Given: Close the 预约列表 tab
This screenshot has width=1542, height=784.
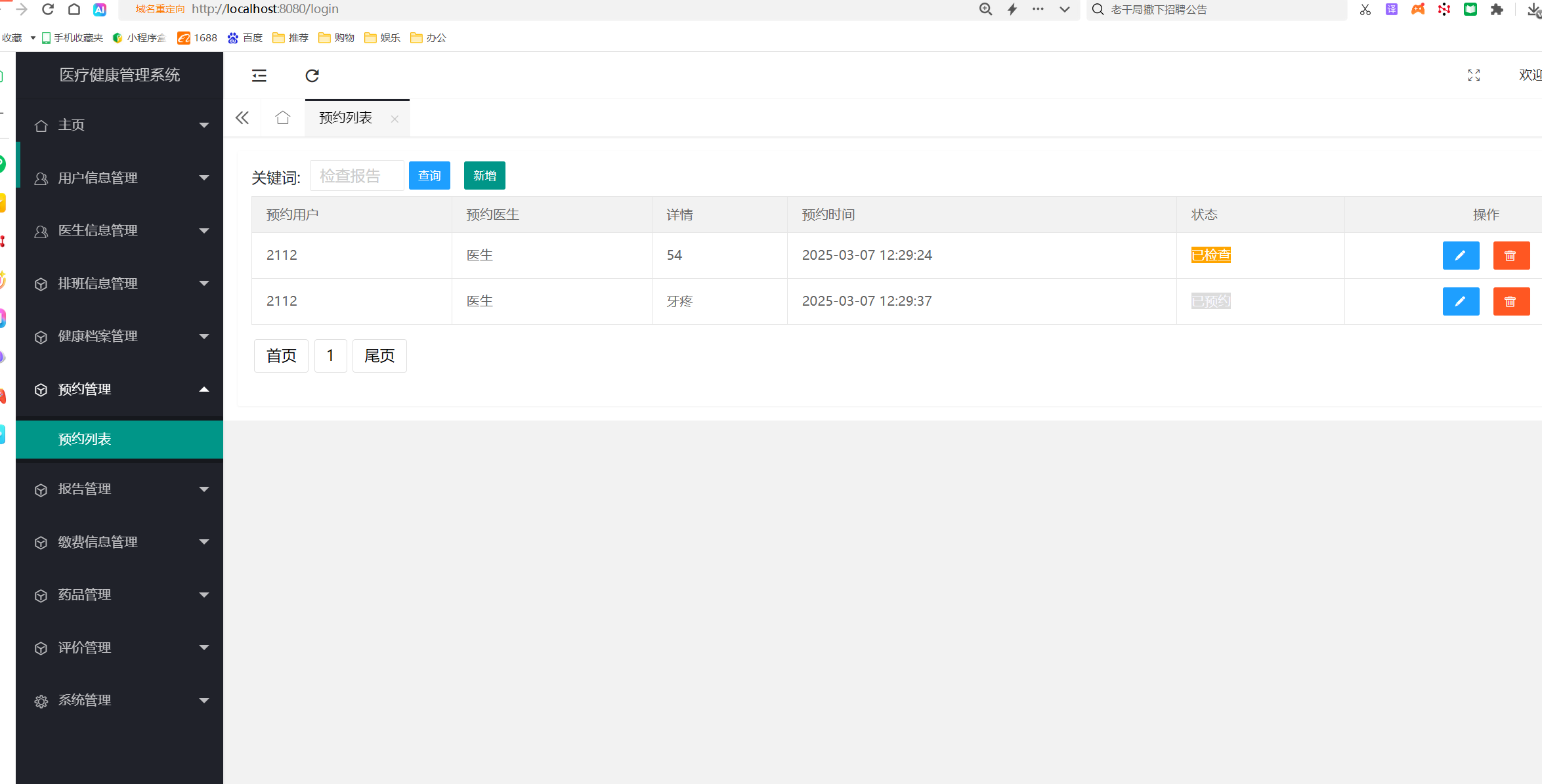Looking at the screenshot, I should click(x=395, y=119).
